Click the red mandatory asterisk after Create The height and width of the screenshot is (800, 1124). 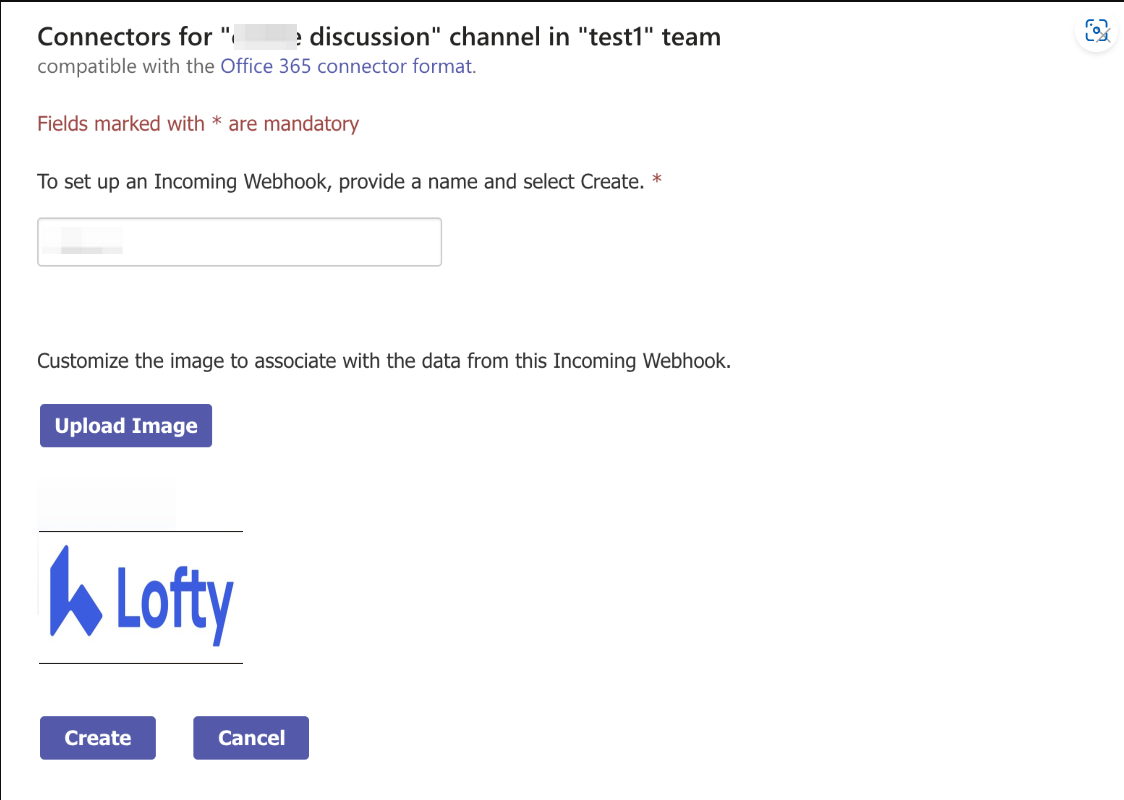pyautogui.click(x=657, y=181)
